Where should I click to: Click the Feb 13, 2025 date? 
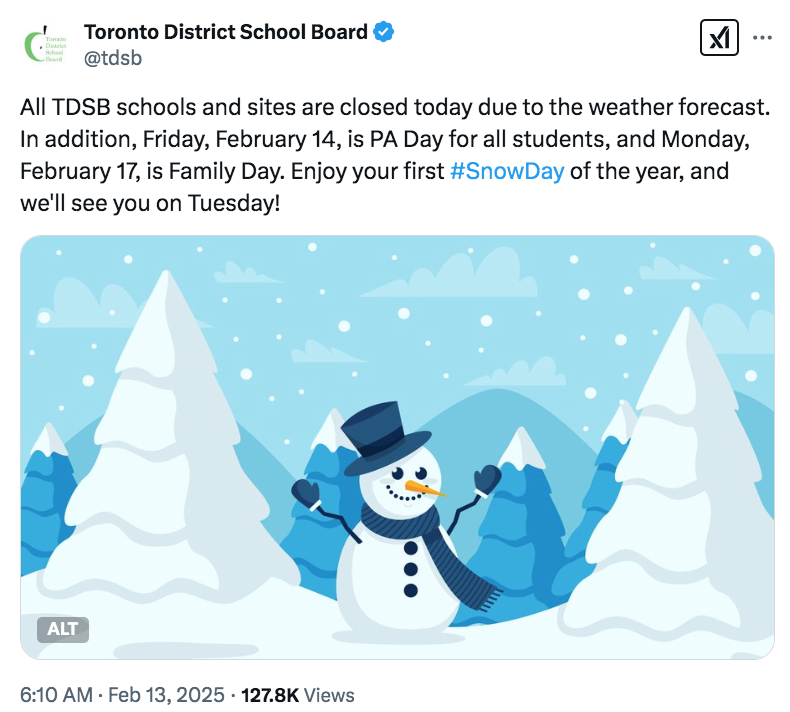point(166,695)
